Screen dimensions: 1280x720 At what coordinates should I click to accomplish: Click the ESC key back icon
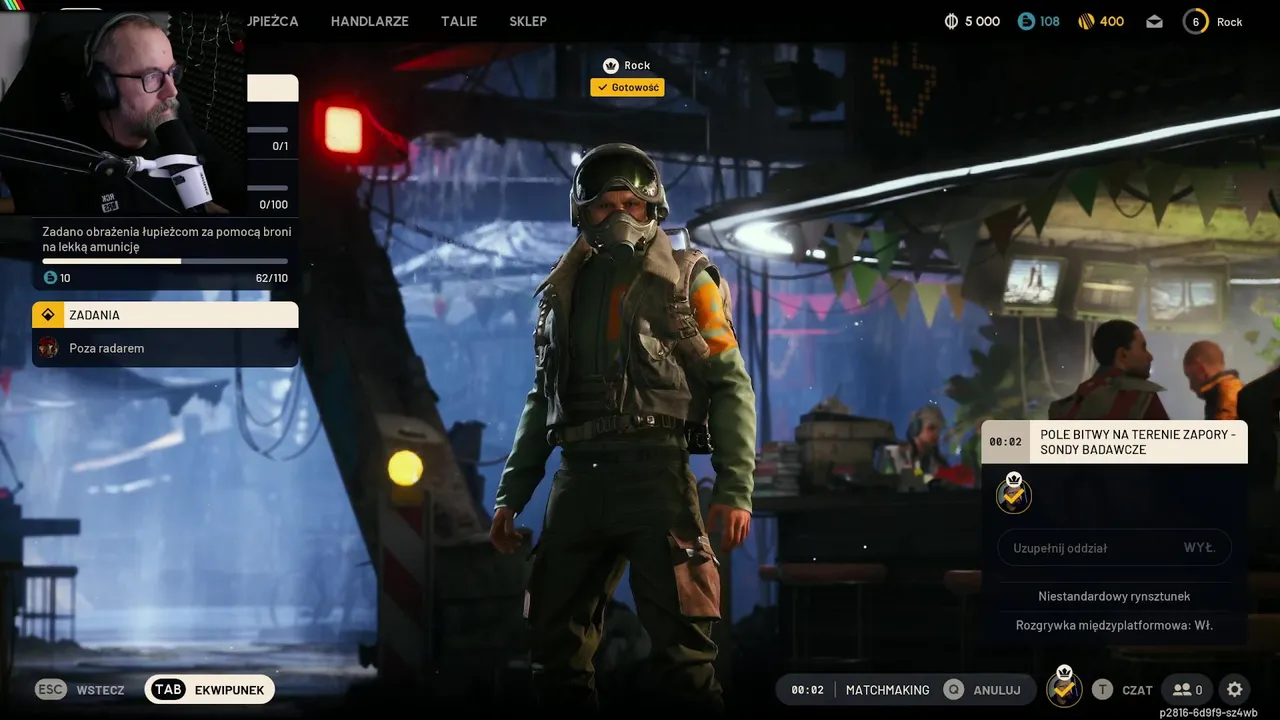click(51, 690)
